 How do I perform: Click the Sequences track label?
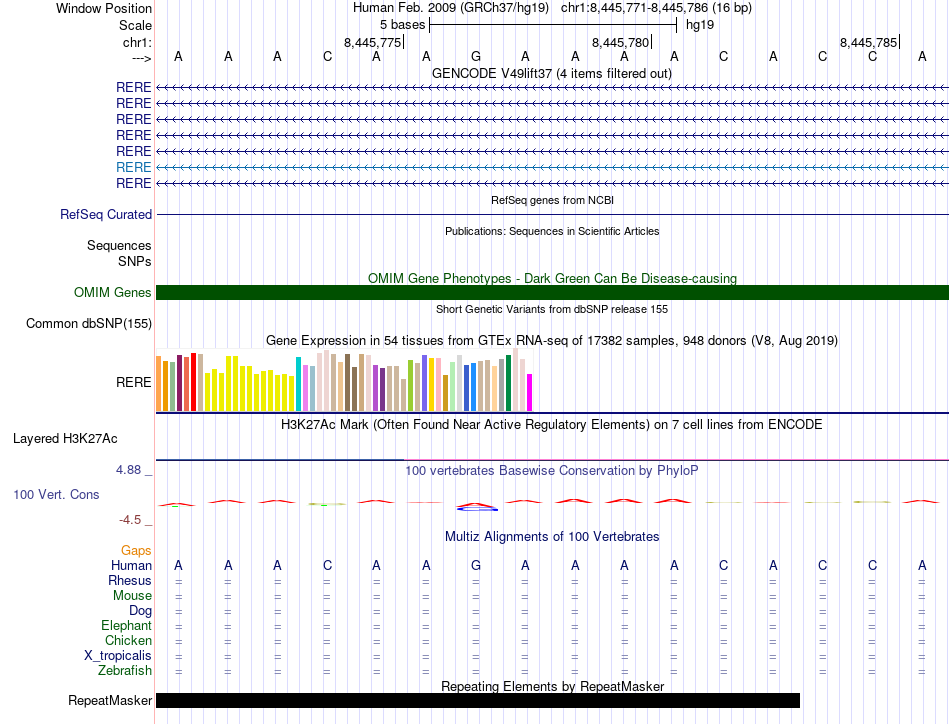[119, 245]
